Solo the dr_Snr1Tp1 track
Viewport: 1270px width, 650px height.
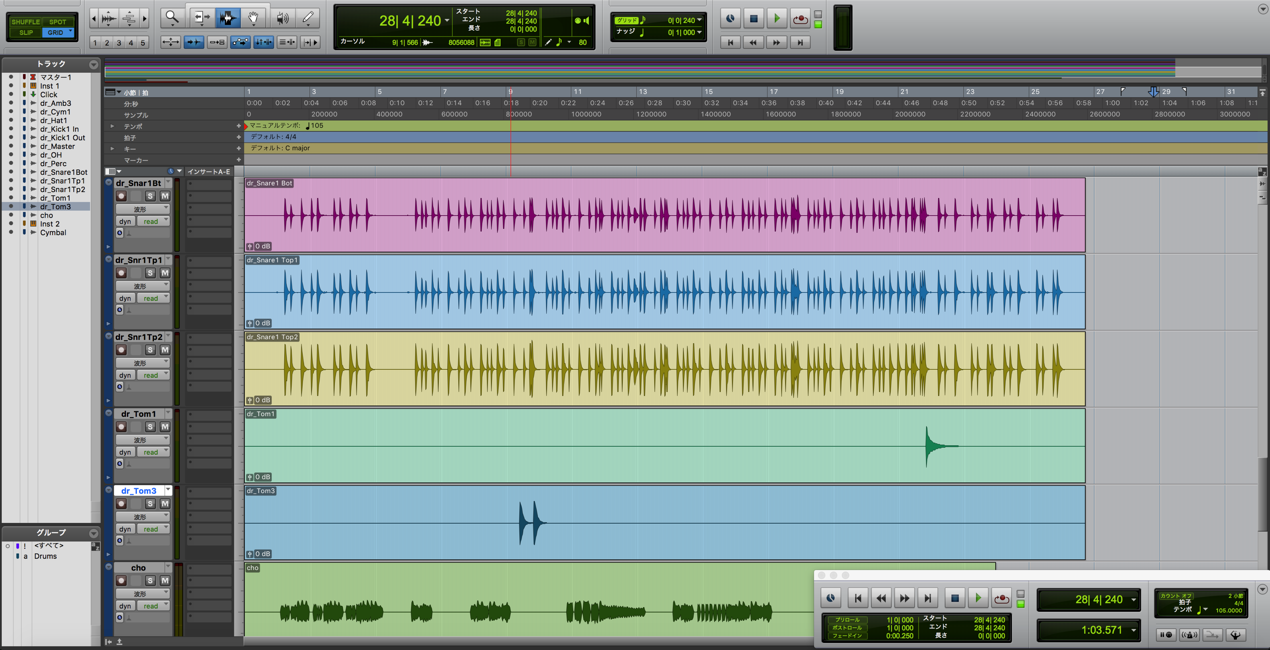(x=150, y=273)
